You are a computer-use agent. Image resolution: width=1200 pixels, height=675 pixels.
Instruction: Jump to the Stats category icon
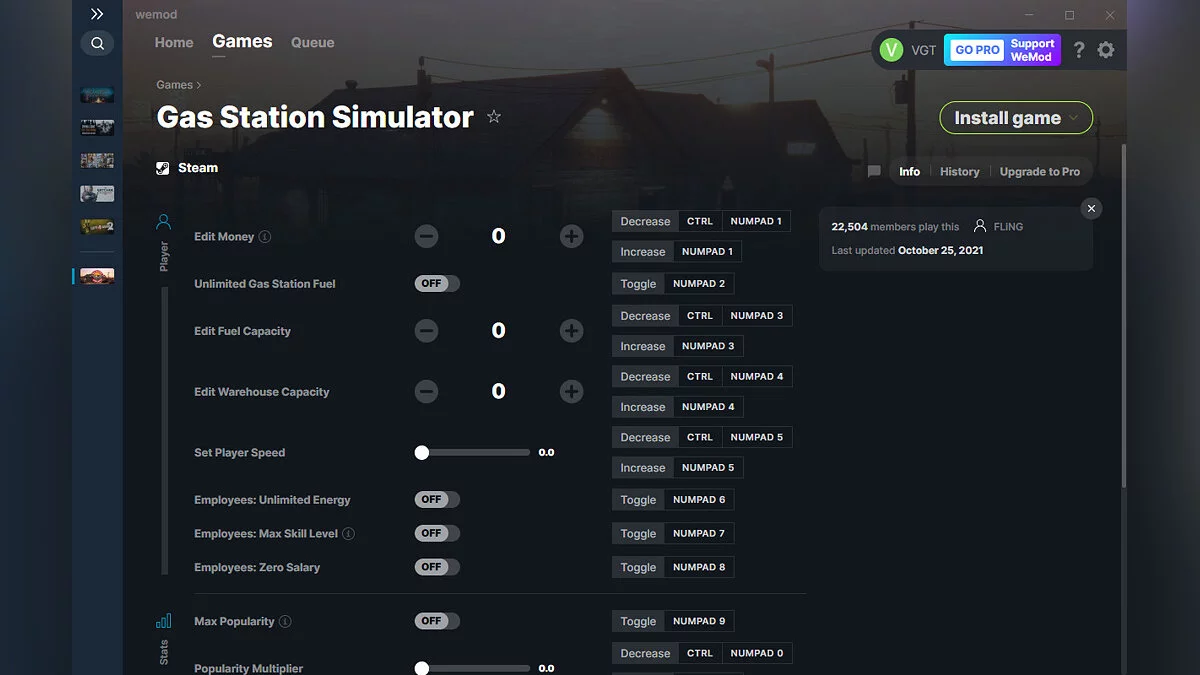click(x=163, y=621)
